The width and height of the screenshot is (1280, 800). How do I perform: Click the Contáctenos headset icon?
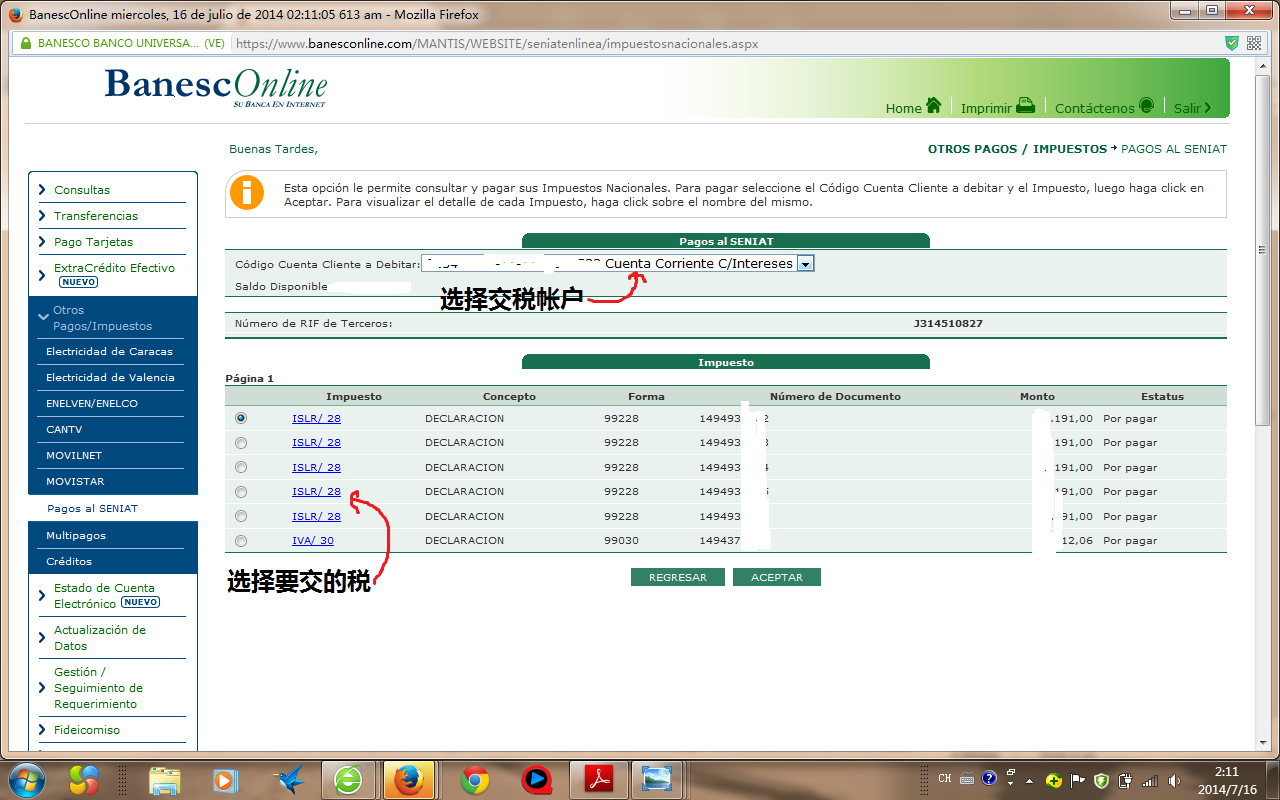[1146, 106]
